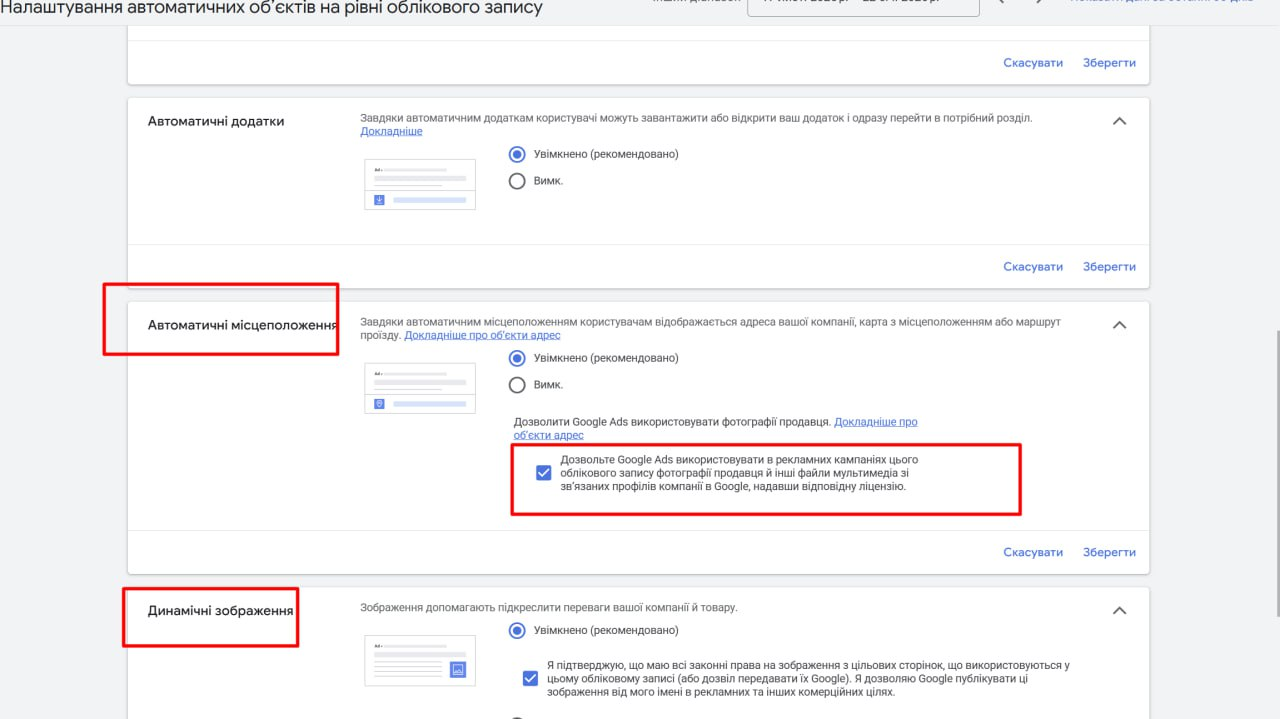Select Увімкнено for Динамічні зображення
Screen dimensions: 1280x719
[517, 630]
